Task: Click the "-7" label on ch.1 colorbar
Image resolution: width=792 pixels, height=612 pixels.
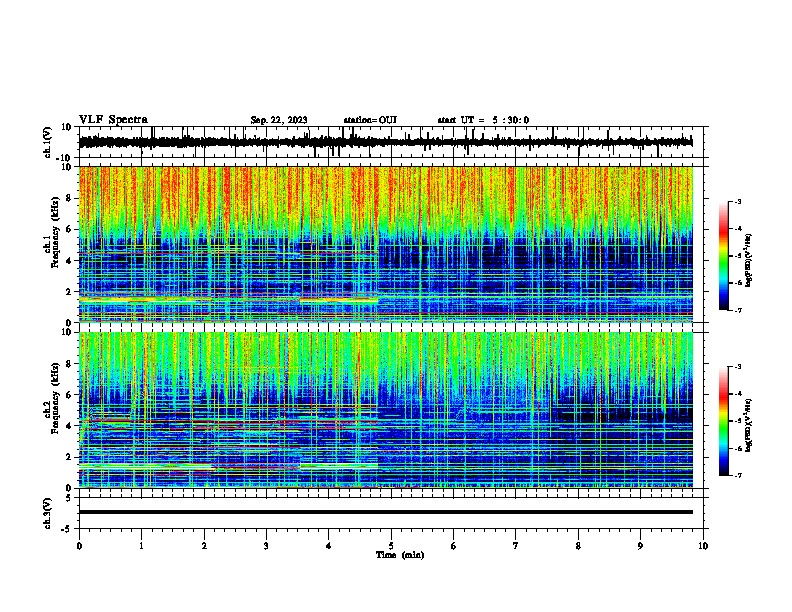Action: (737, 310)
